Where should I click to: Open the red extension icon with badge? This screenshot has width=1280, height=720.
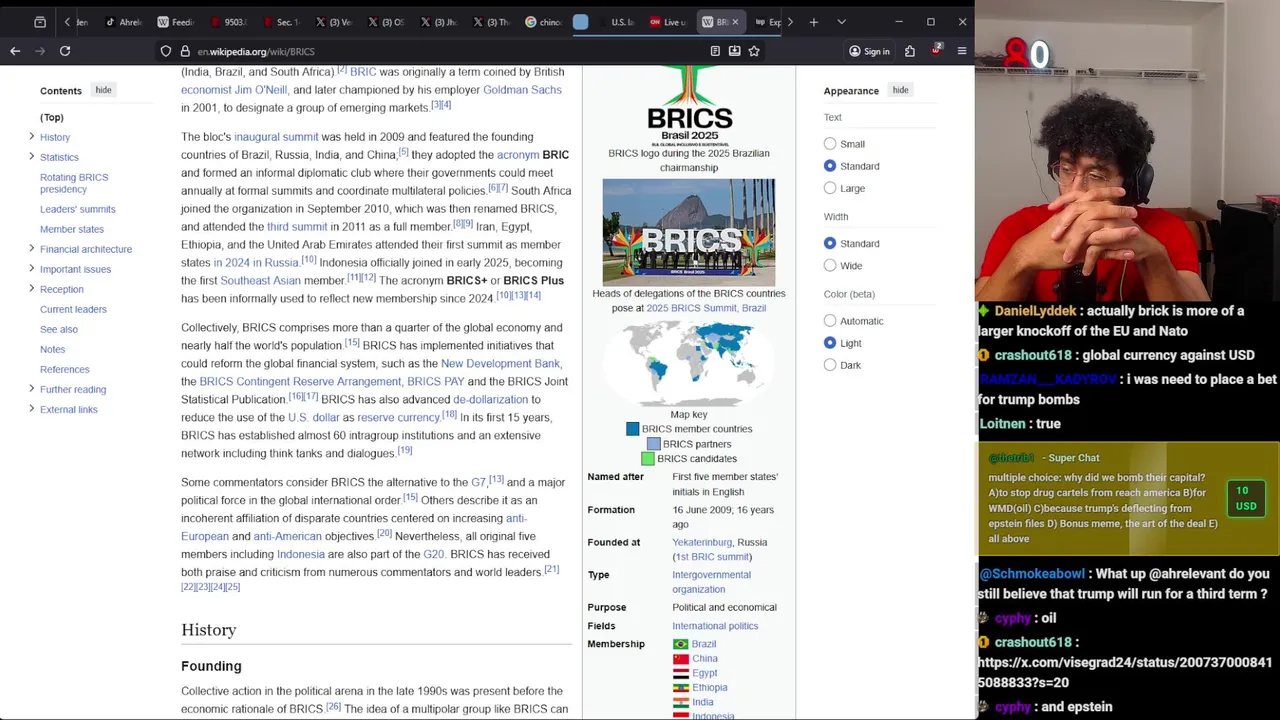pyautogui.click(x=936, y=51)
